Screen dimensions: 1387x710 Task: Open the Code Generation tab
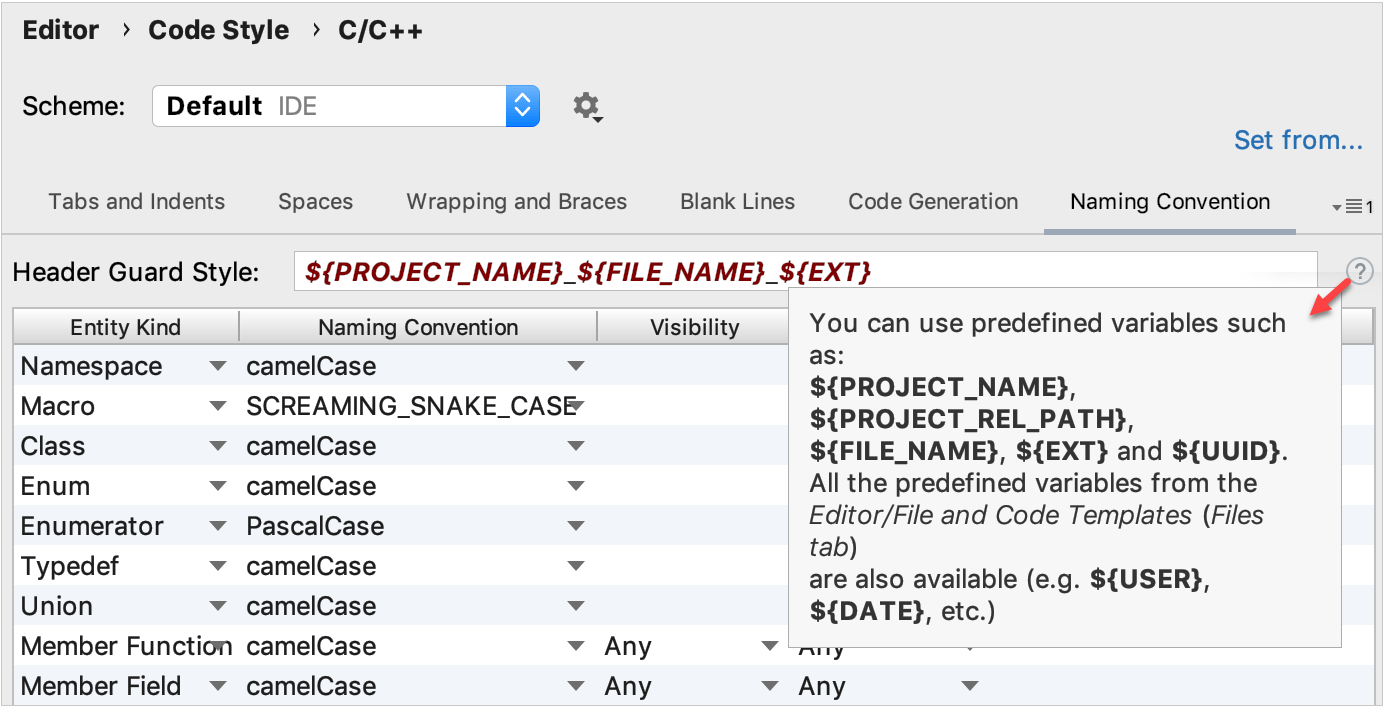coord(932,201)
